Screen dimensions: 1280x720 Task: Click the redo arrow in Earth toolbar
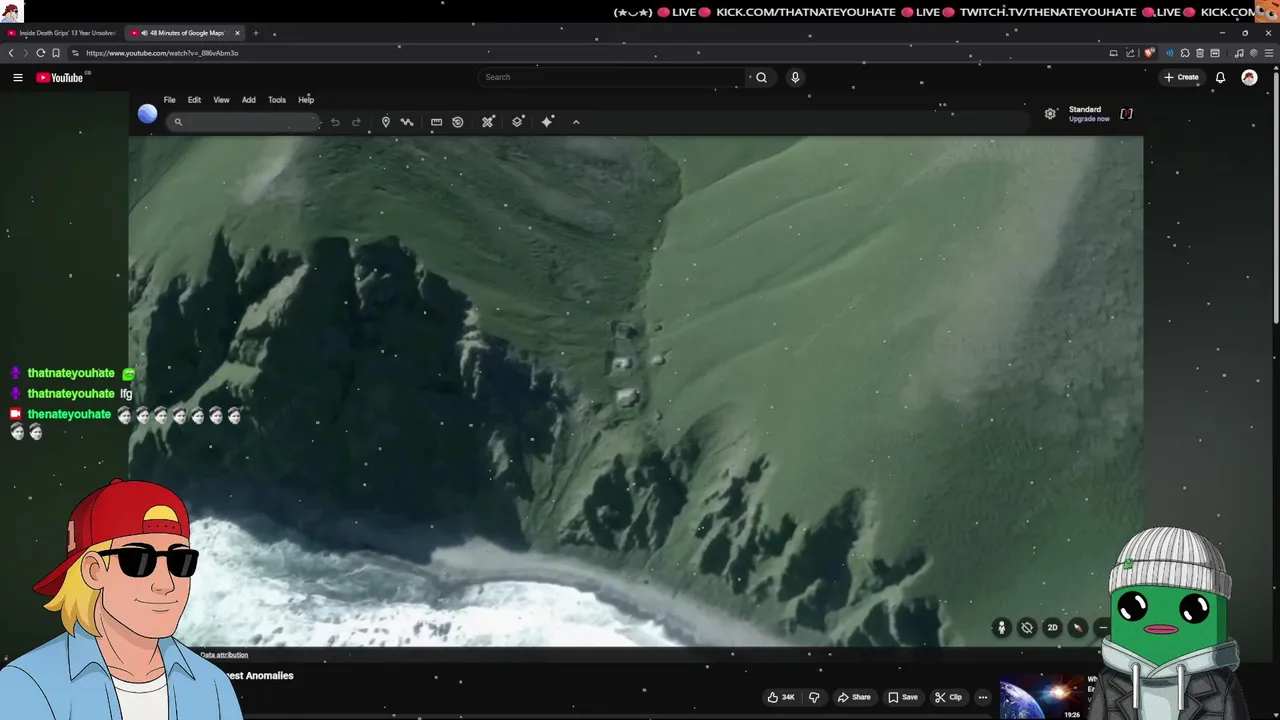[x=356, y=122]
